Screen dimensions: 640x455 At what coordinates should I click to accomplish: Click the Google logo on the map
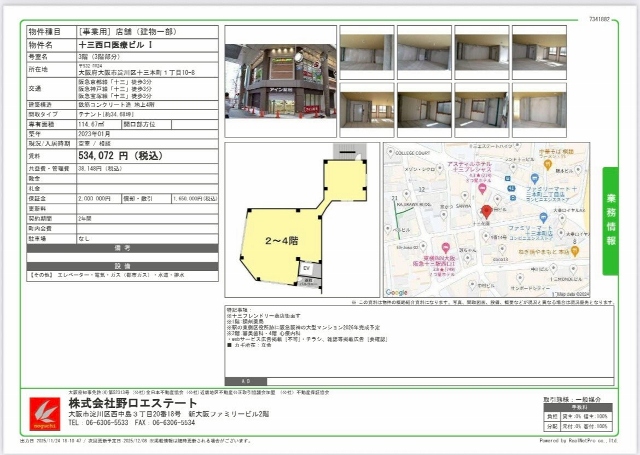(397, 292)
